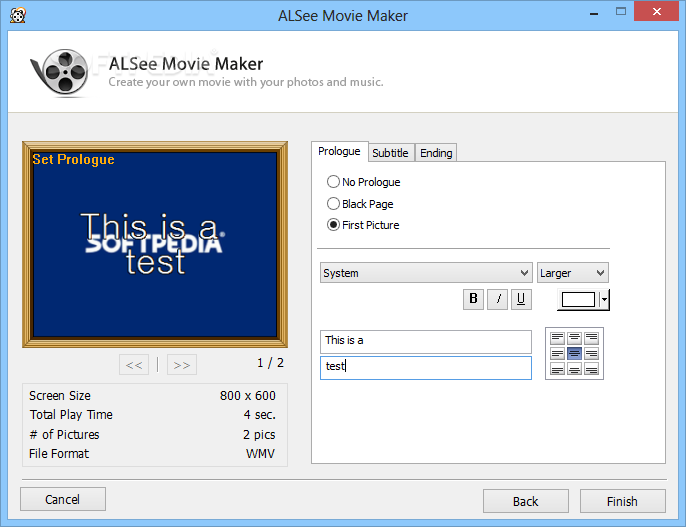Set text alignment to top-center
686x527 pixels.
[x=574, y=338]
